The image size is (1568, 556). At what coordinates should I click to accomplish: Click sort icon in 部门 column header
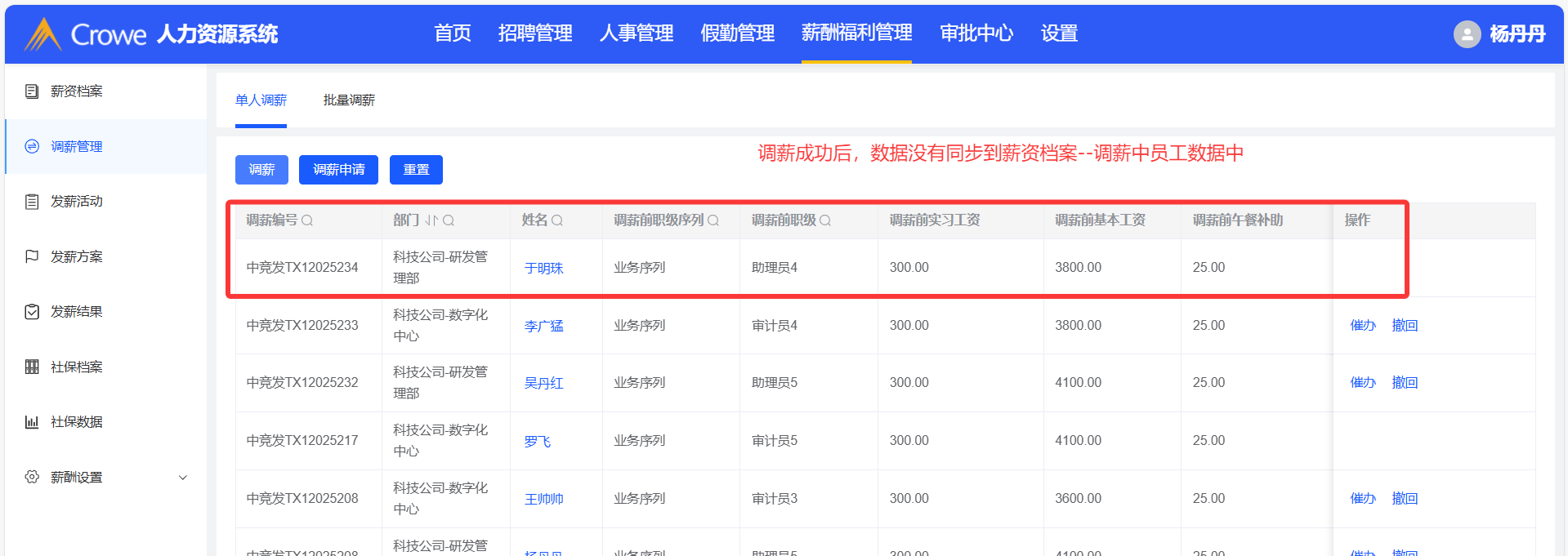[431, 220]
